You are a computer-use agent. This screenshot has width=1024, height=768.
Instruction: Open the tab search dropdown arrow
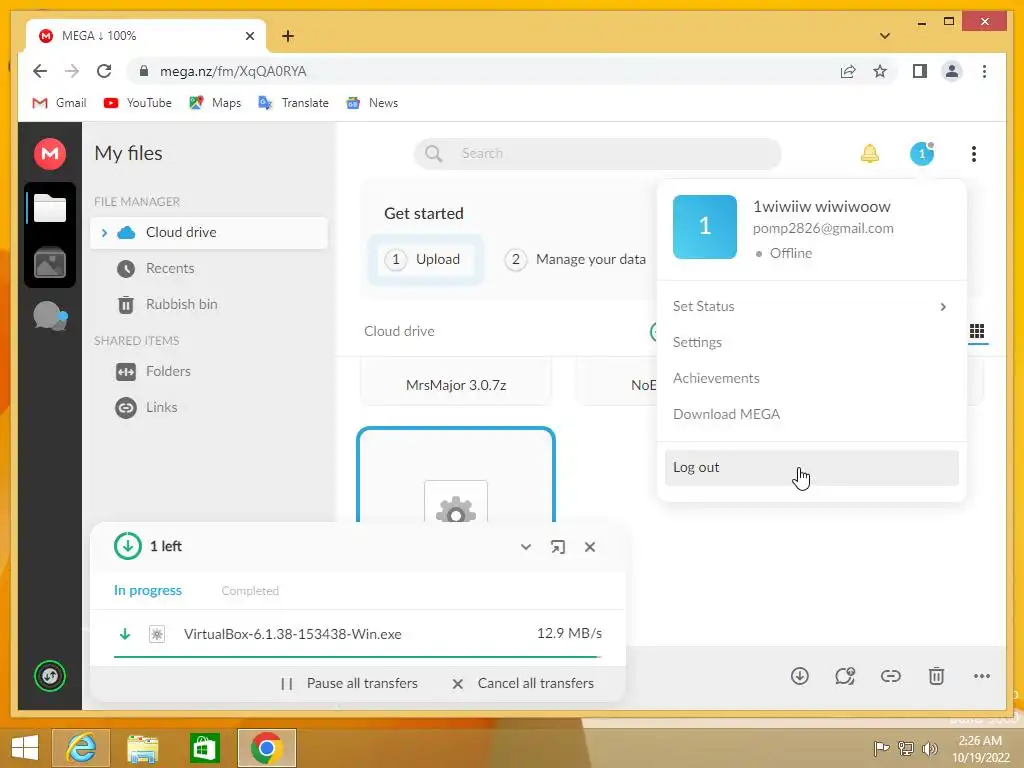point(885,36)
